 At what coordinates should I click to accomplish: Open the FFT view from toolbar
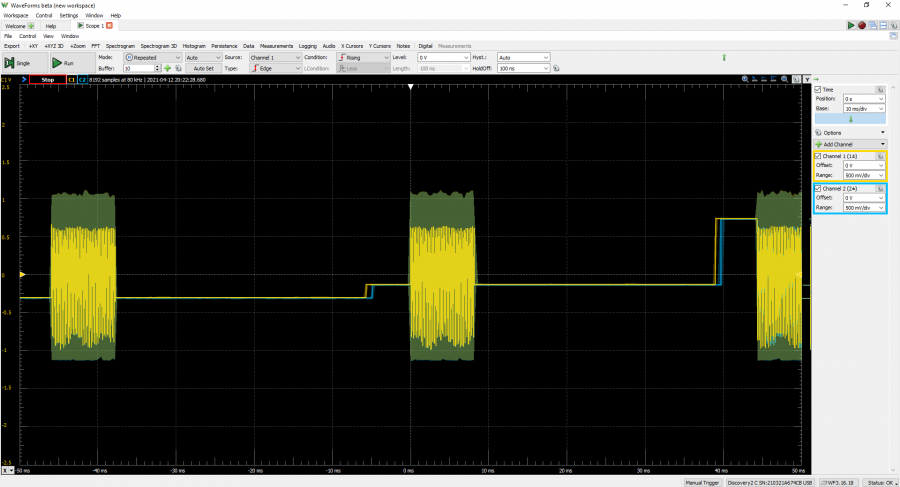tap(96, 45)
